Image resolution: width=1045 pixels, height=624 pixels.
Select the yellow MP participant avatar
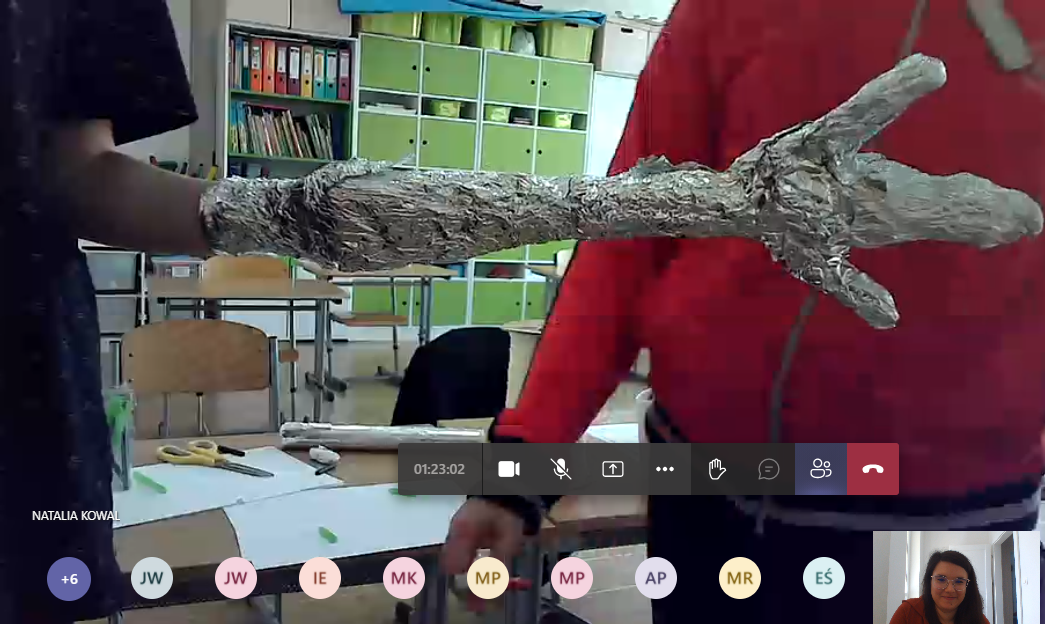point(488,578)
